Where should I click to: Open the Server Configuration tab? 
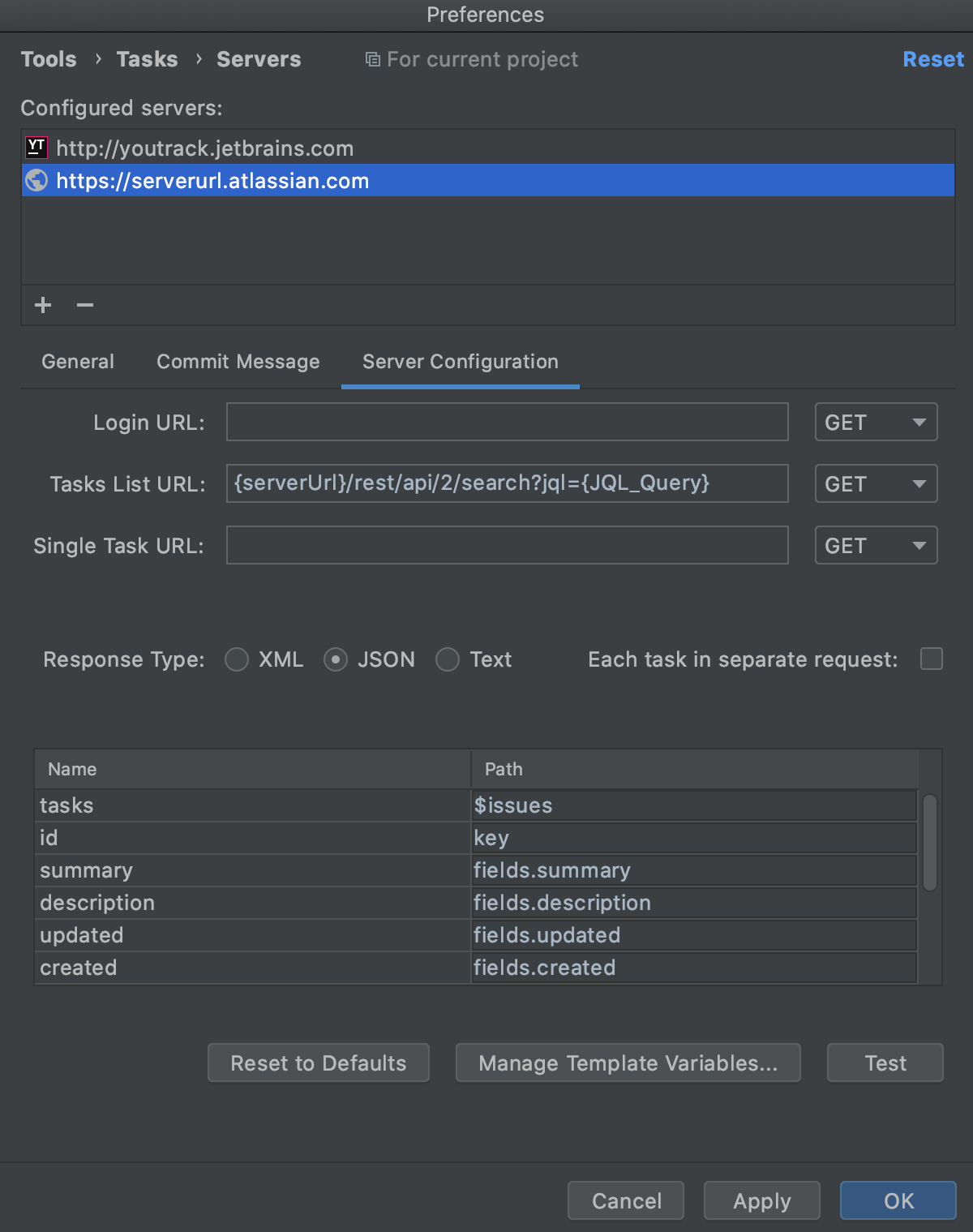pos(461,362)
